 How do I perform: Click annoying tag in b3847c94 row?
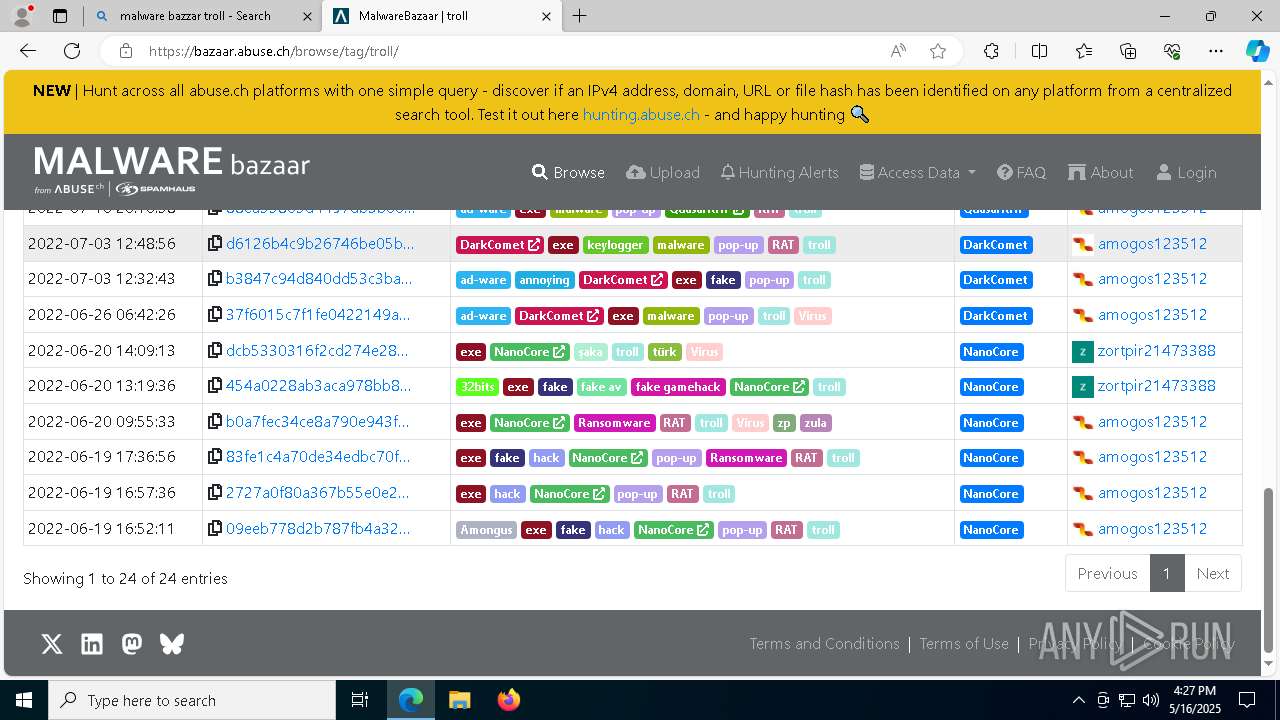click(545, 280)
